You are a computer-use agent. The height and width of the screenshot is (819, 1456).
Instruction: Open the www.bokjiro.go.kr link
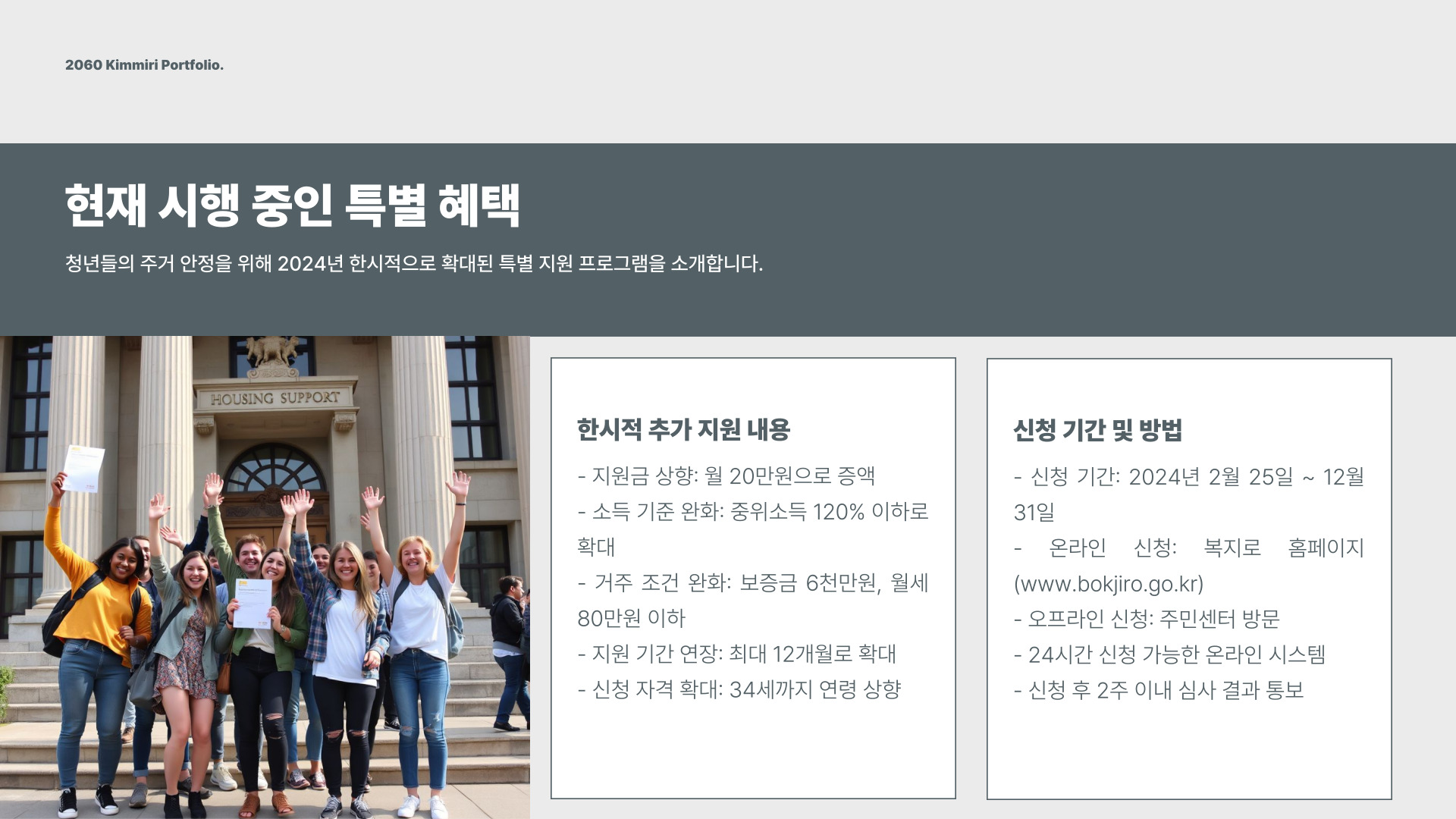pos(1108,584)
